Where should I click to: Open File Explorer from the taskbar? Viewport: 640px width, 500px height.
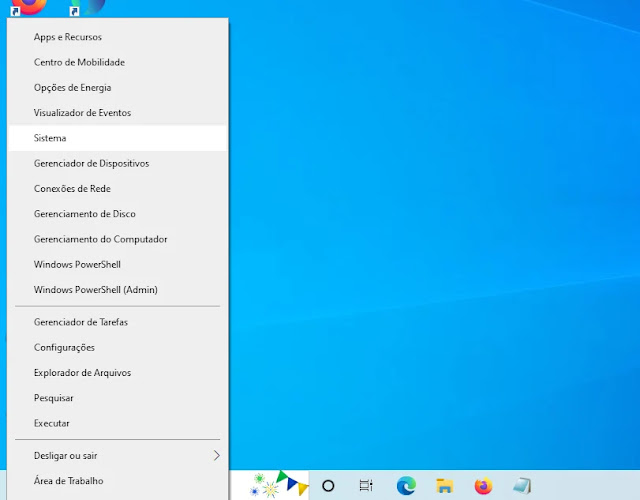(445, 486)
